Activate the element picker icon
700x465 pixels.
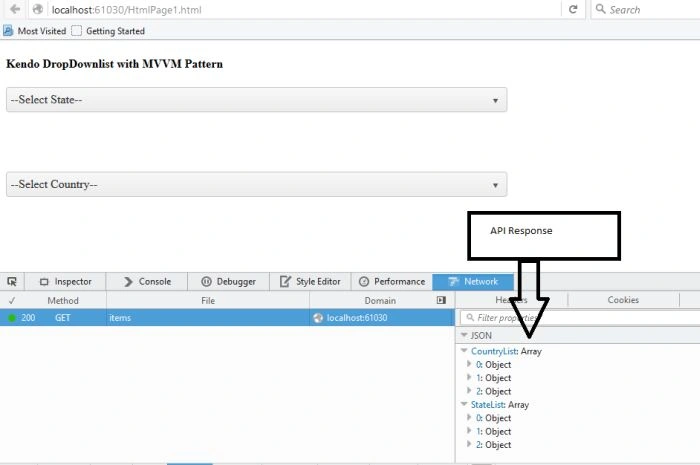click(12, 282)
